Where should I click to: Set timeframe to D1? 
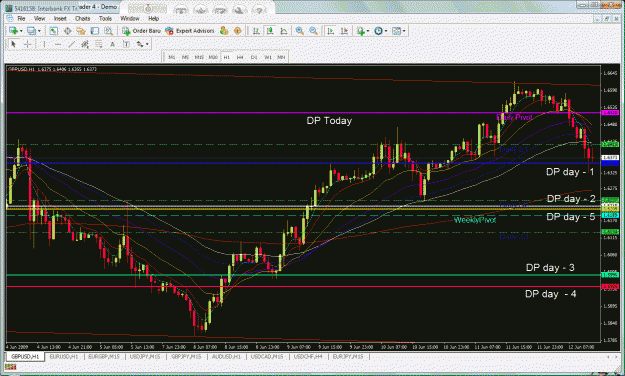pyautogui.click(x=254, y=57)
